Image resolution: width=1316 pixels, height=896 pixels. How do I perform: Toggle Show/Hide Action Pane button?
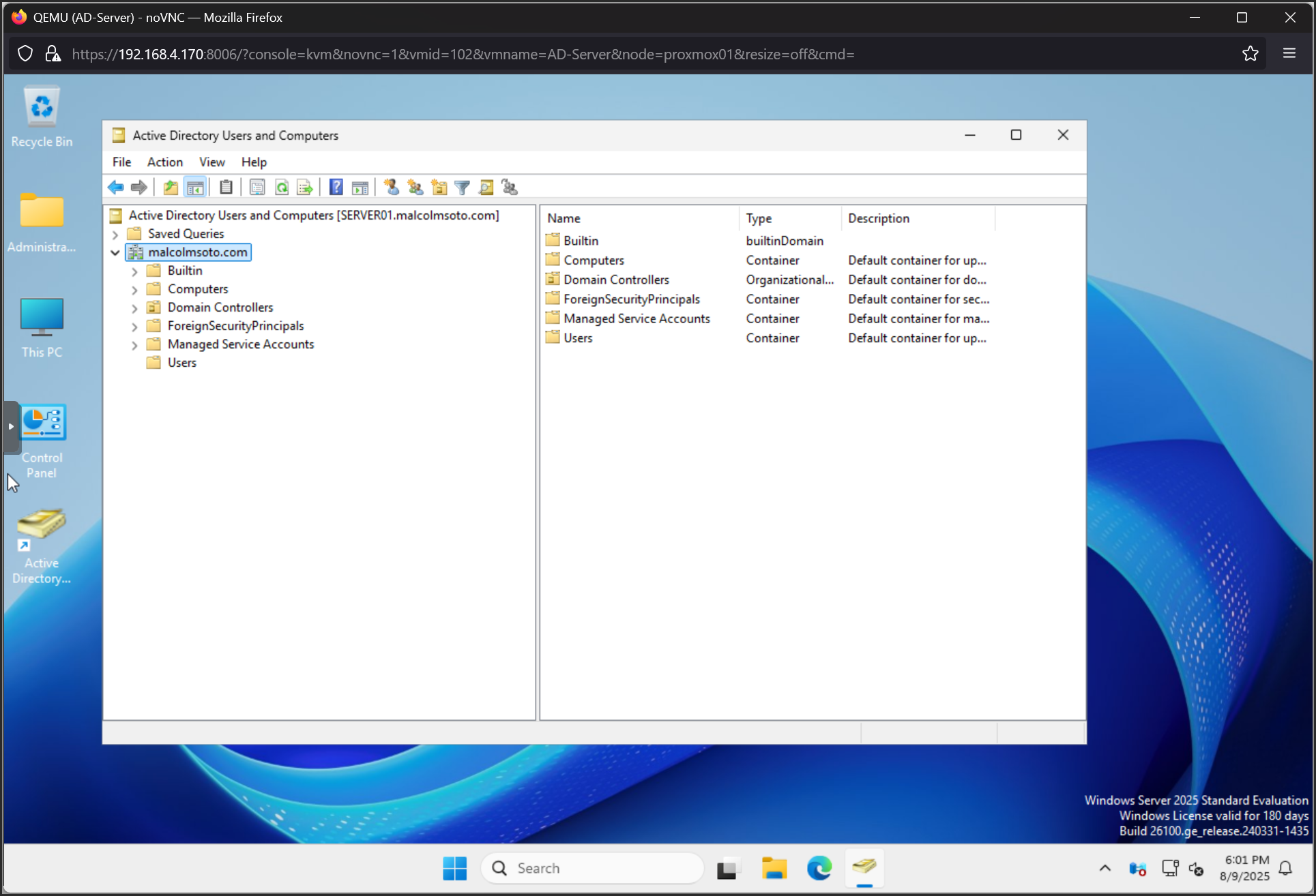tap(360, 188)
